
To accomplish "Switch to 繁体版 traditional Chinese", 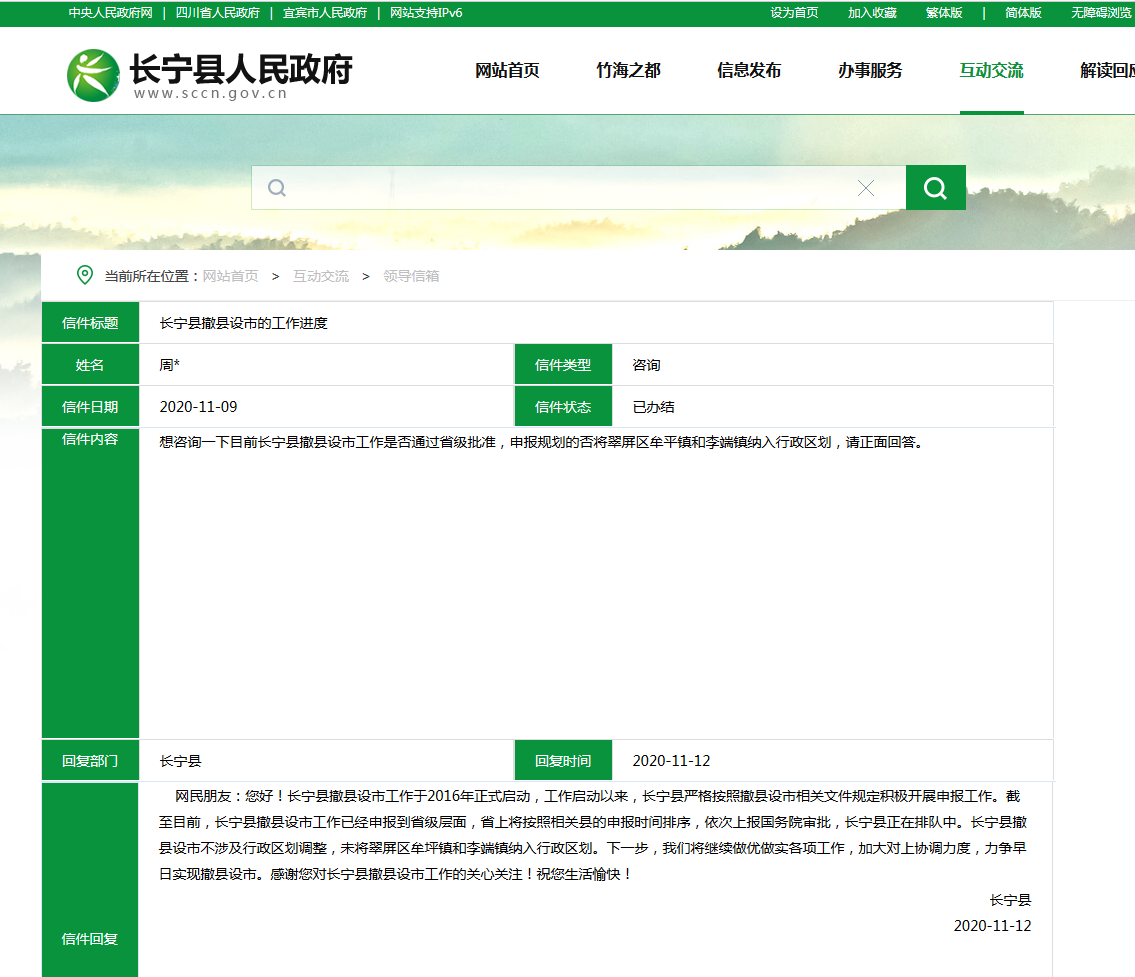I will 944,13.
